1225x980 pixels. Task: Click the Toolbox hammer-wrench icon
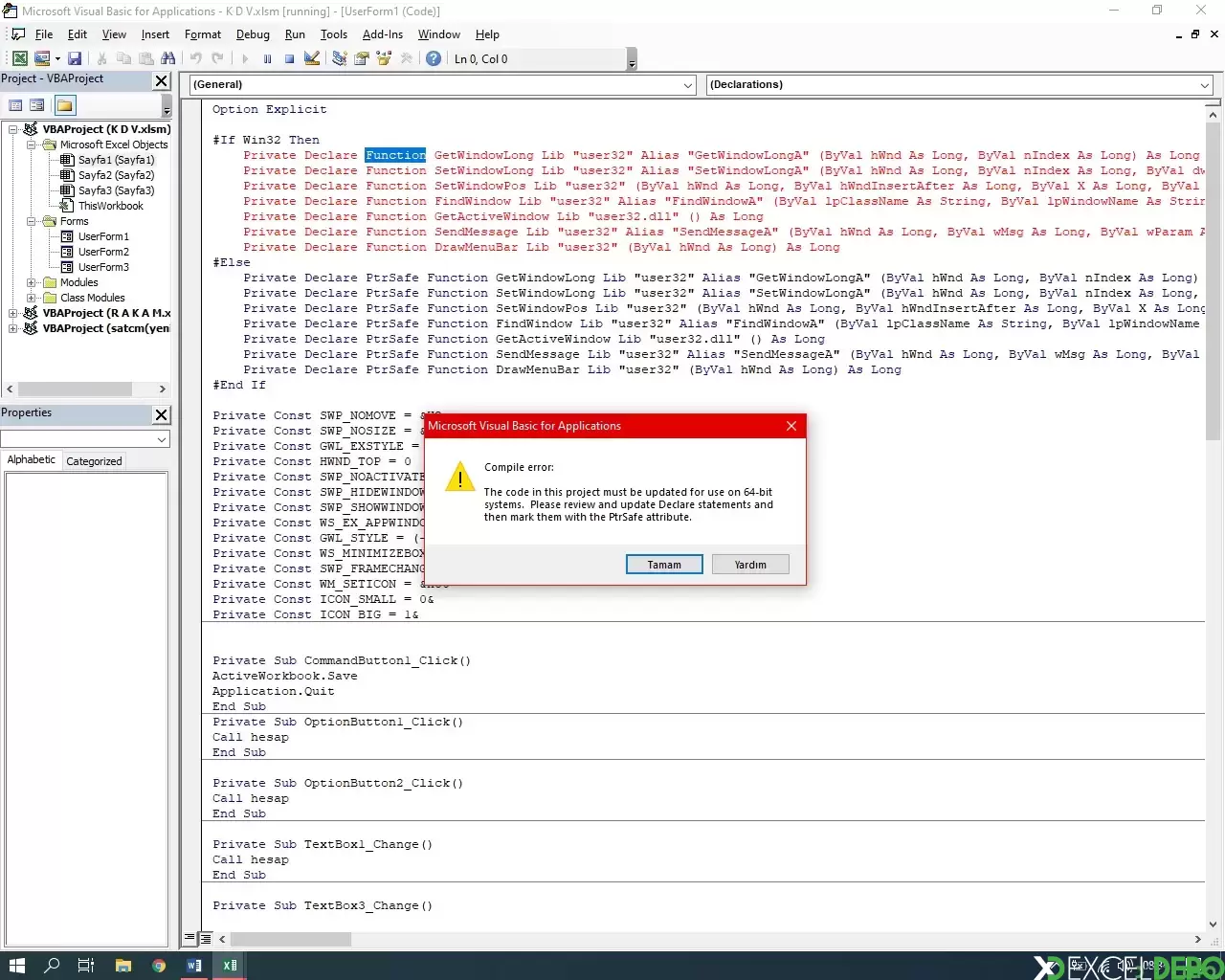[x=407, y=58]
